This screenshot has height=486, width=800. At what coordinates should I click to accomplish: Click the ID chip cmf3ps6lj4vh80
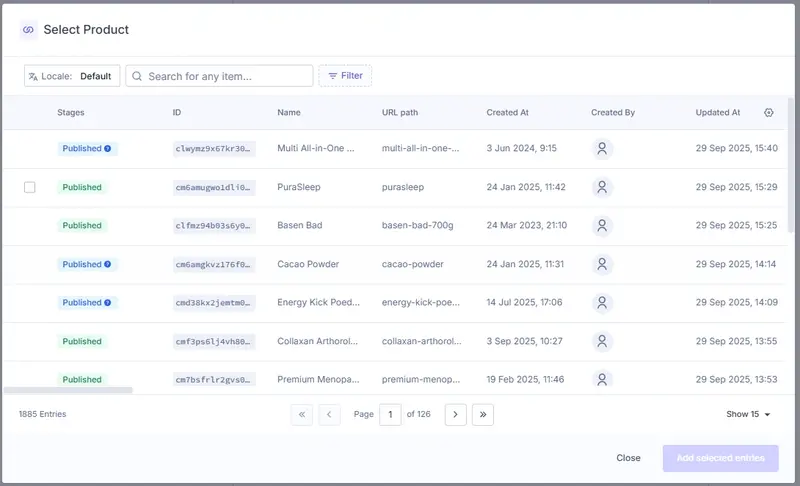click(214, 342)
